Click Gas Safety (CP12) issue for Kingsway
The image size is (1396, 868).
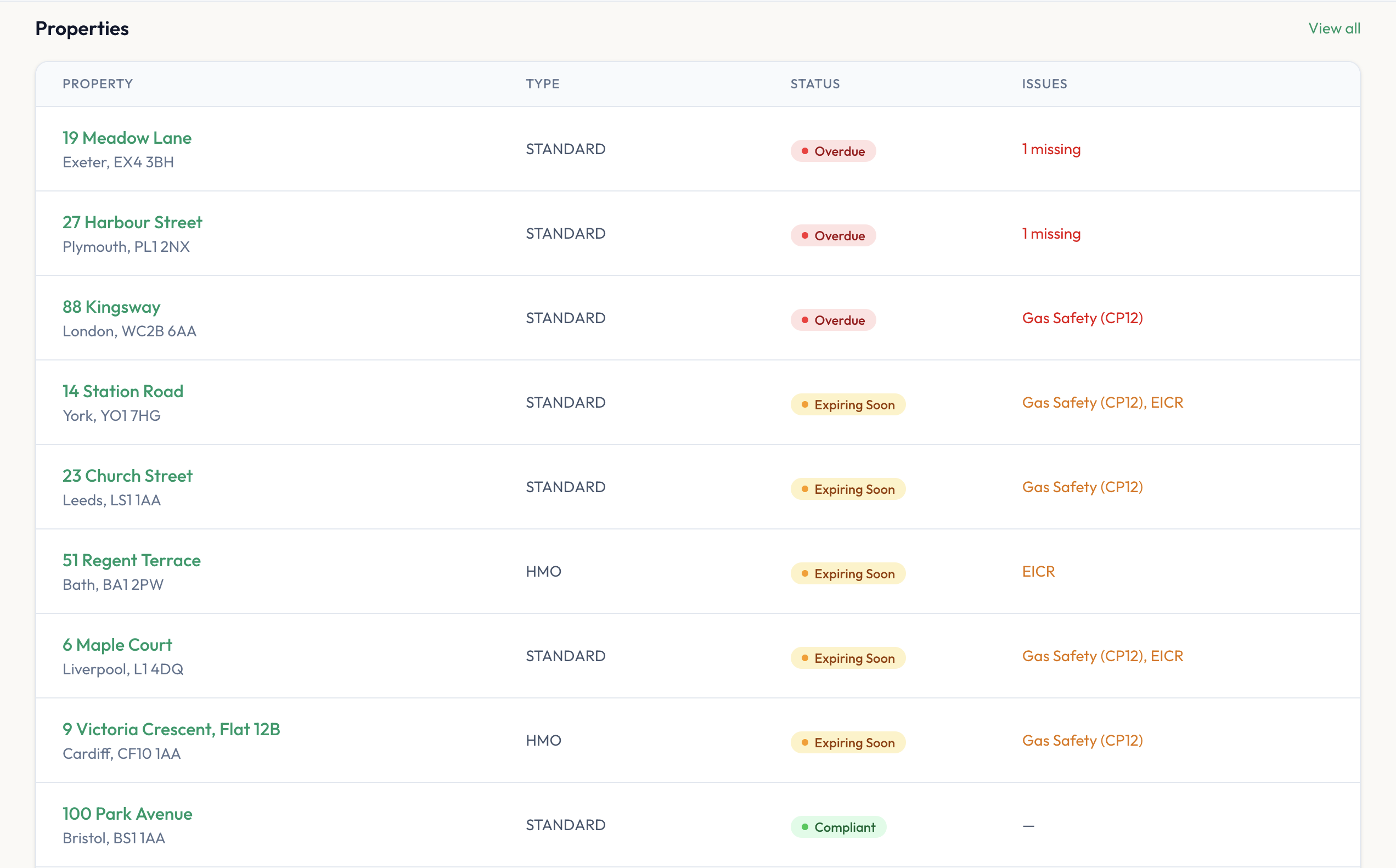click(1082, 318)
